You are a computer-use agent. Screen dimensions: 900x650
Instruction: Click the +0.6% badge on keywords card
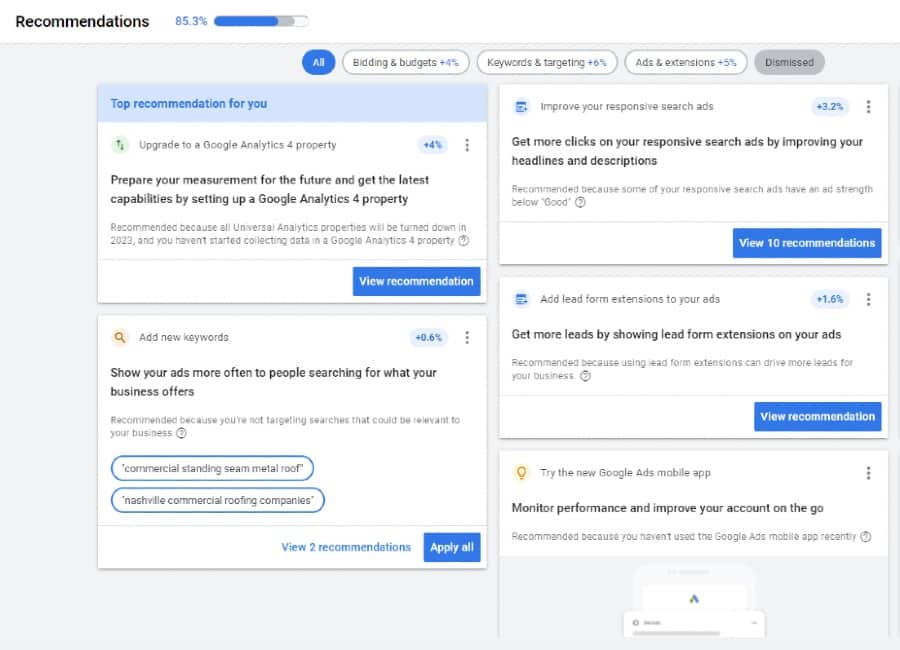[x=428, y=338]
